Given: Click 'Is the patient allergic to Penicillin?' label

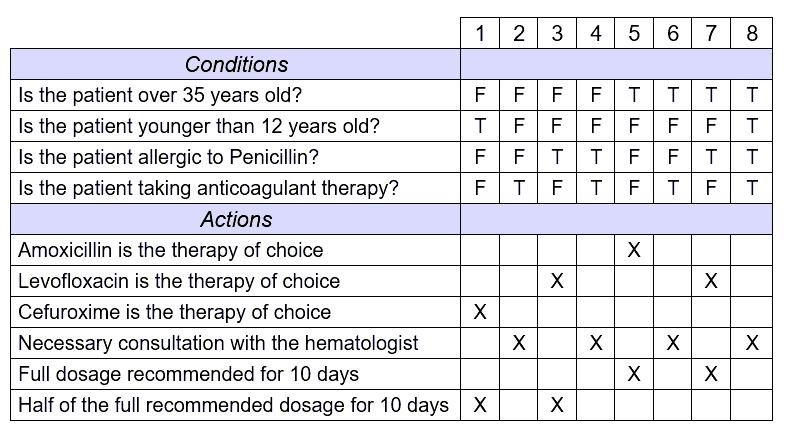Looking at the screenshot, I should click(x=169, y=157).
